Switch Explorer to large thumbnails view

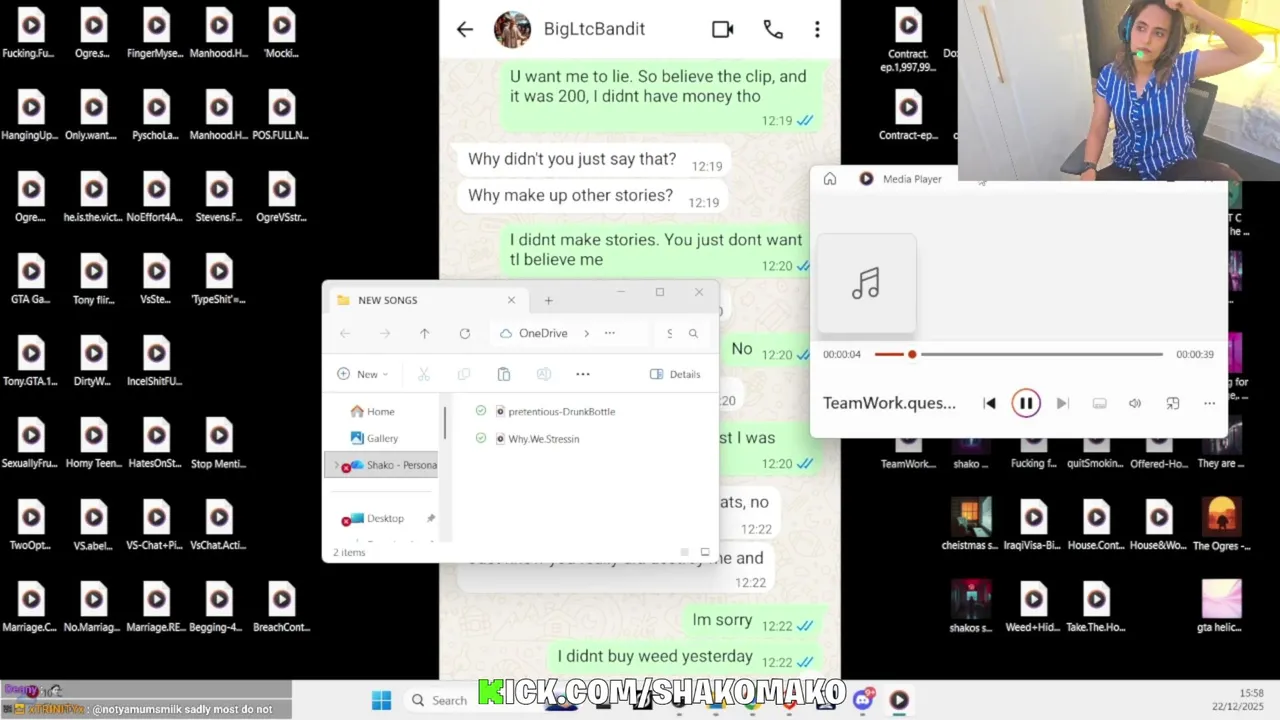click(x=705, y=552)
